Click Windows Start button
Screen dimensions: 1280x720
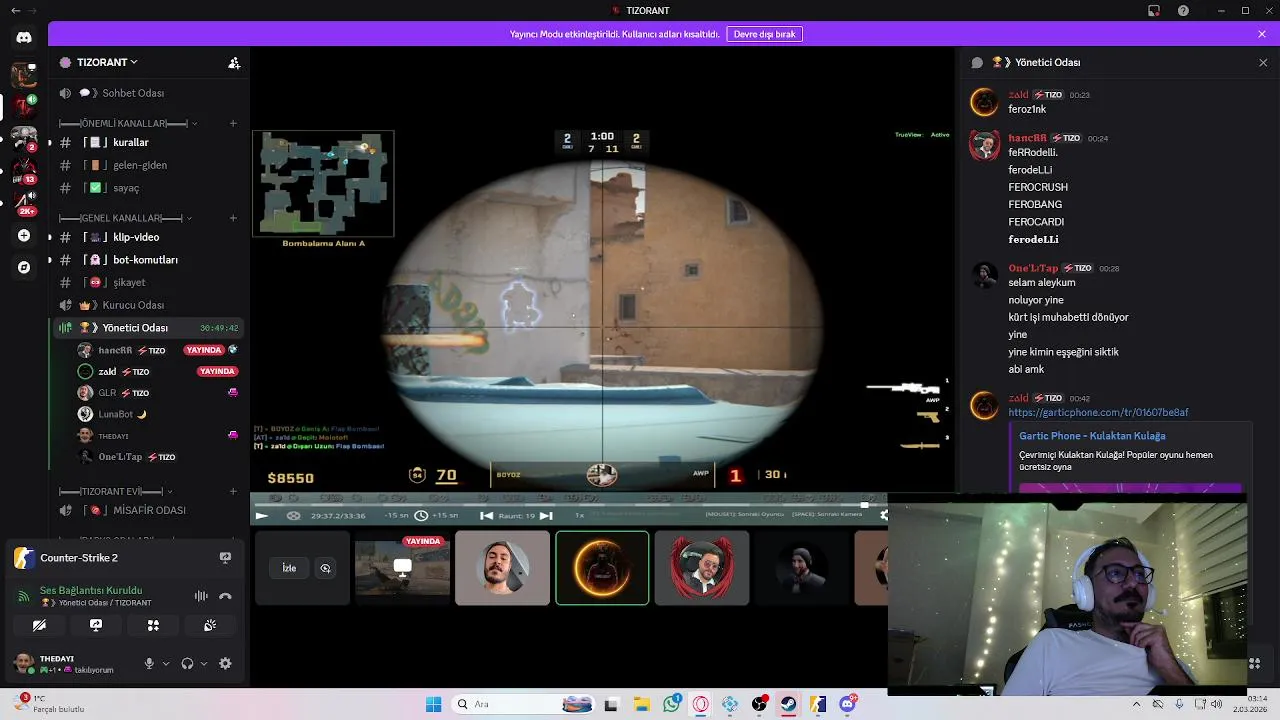click(x=433, y=704)
